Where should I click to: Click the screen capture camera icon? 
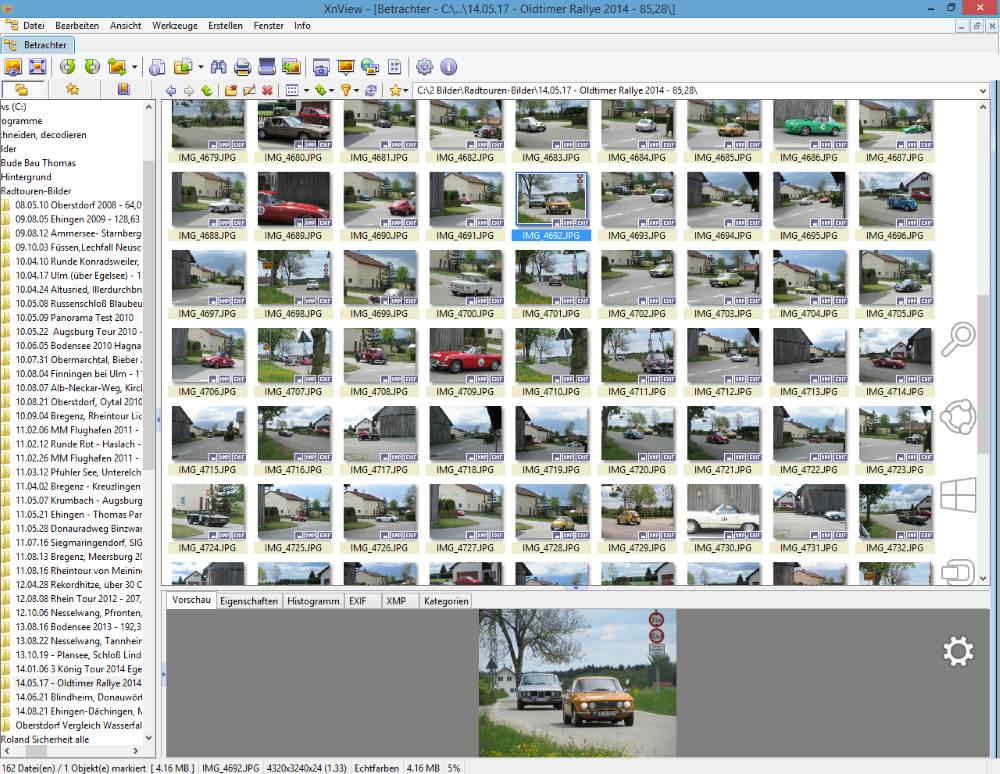[321, 67]
